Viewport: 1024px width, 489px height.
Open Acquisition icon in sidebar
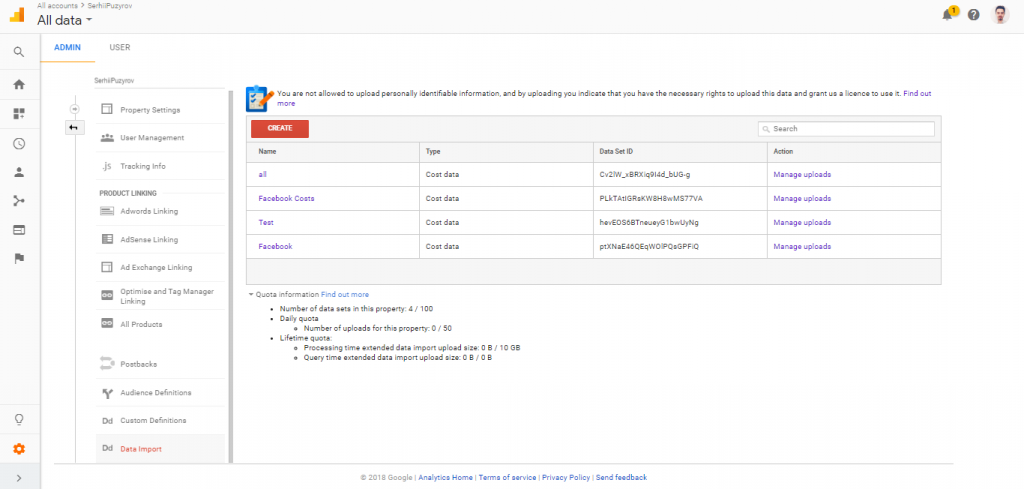19,201
